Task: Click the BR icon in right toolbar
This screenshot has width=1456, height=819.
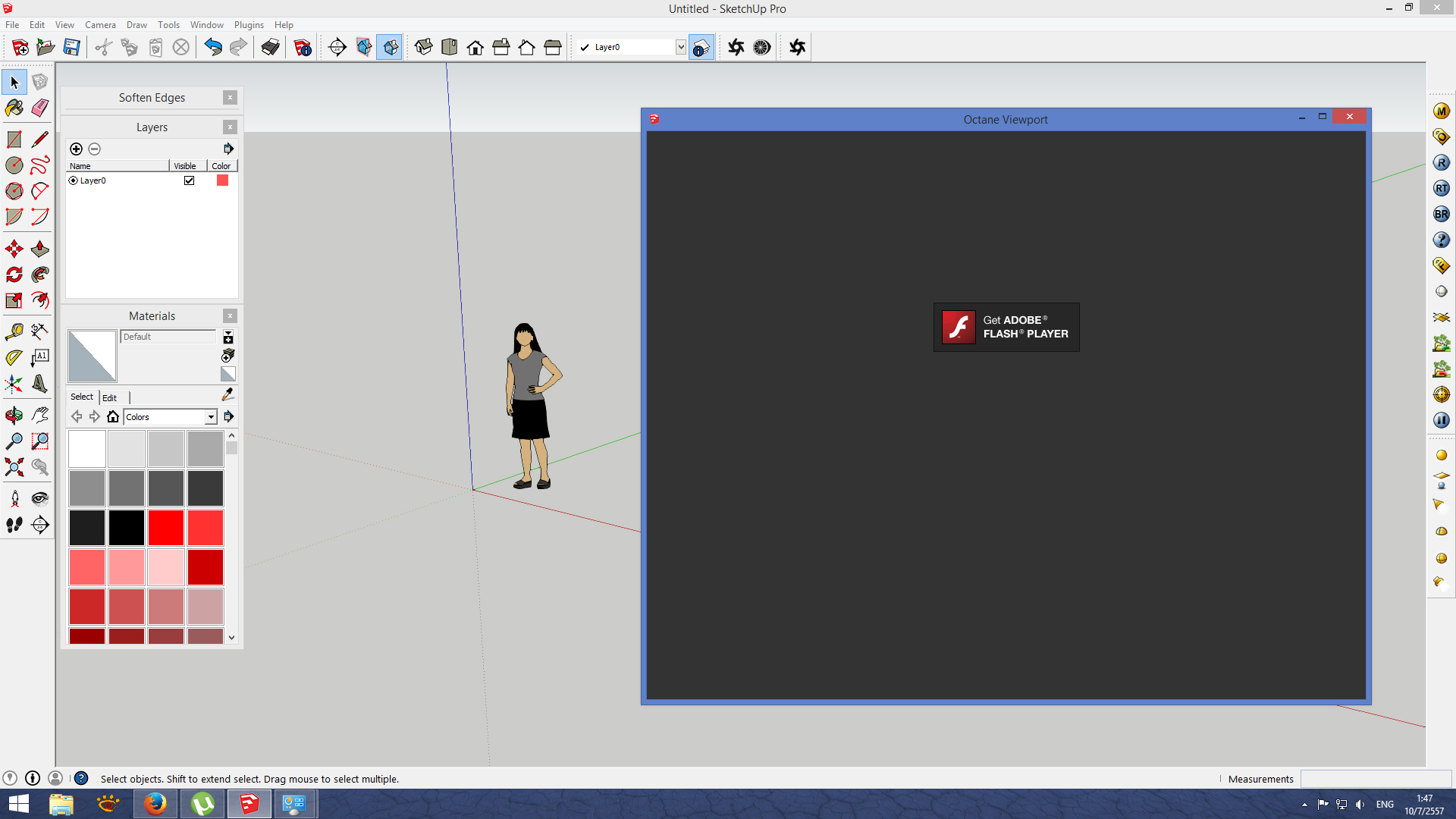Action: click(x=1442, y=215)
